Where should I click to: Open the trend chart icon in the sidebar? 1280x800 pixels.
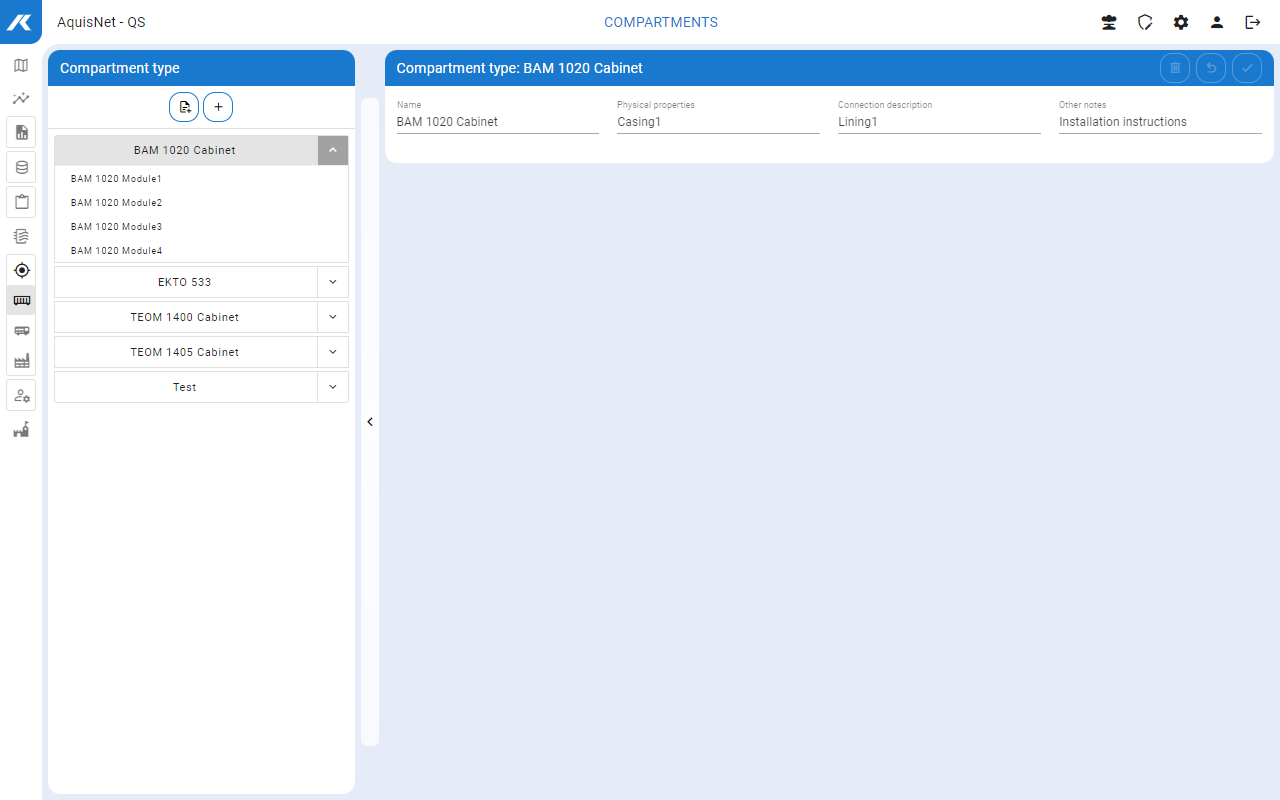coord(21,99)
